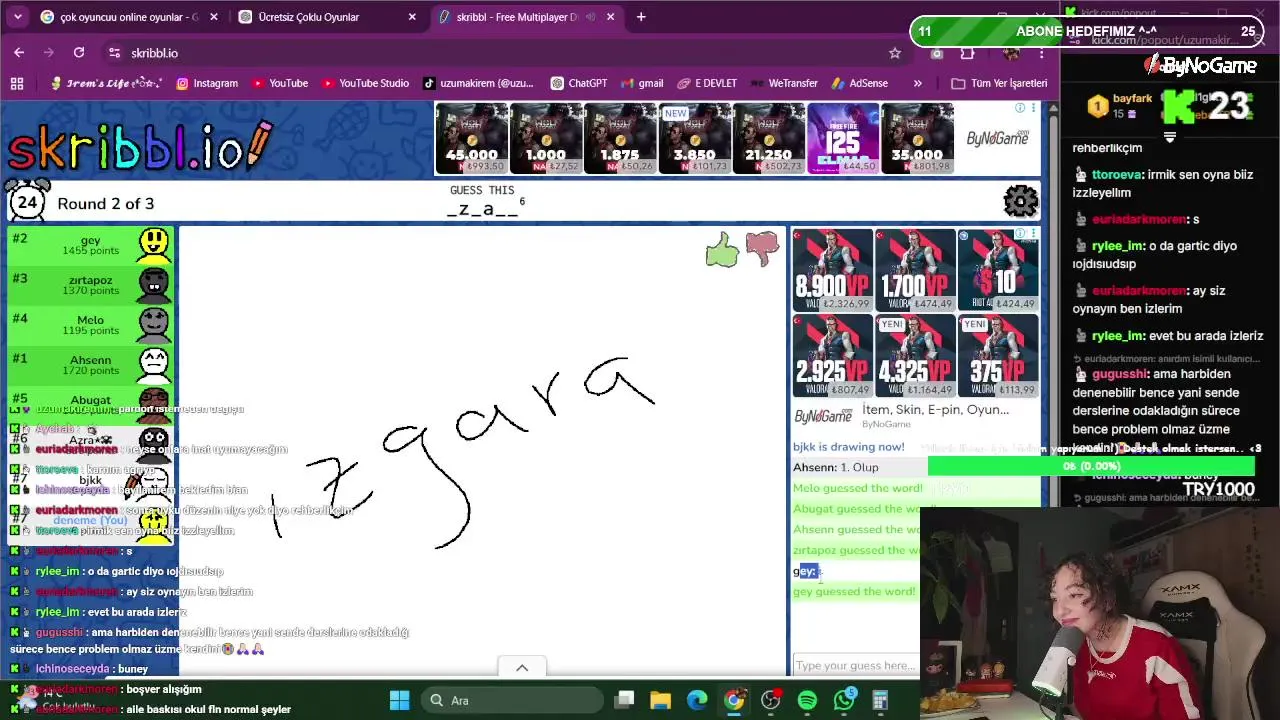Open the WeTransfer bookmark
The image size is (1280, 720).
(x=784, y=83)
